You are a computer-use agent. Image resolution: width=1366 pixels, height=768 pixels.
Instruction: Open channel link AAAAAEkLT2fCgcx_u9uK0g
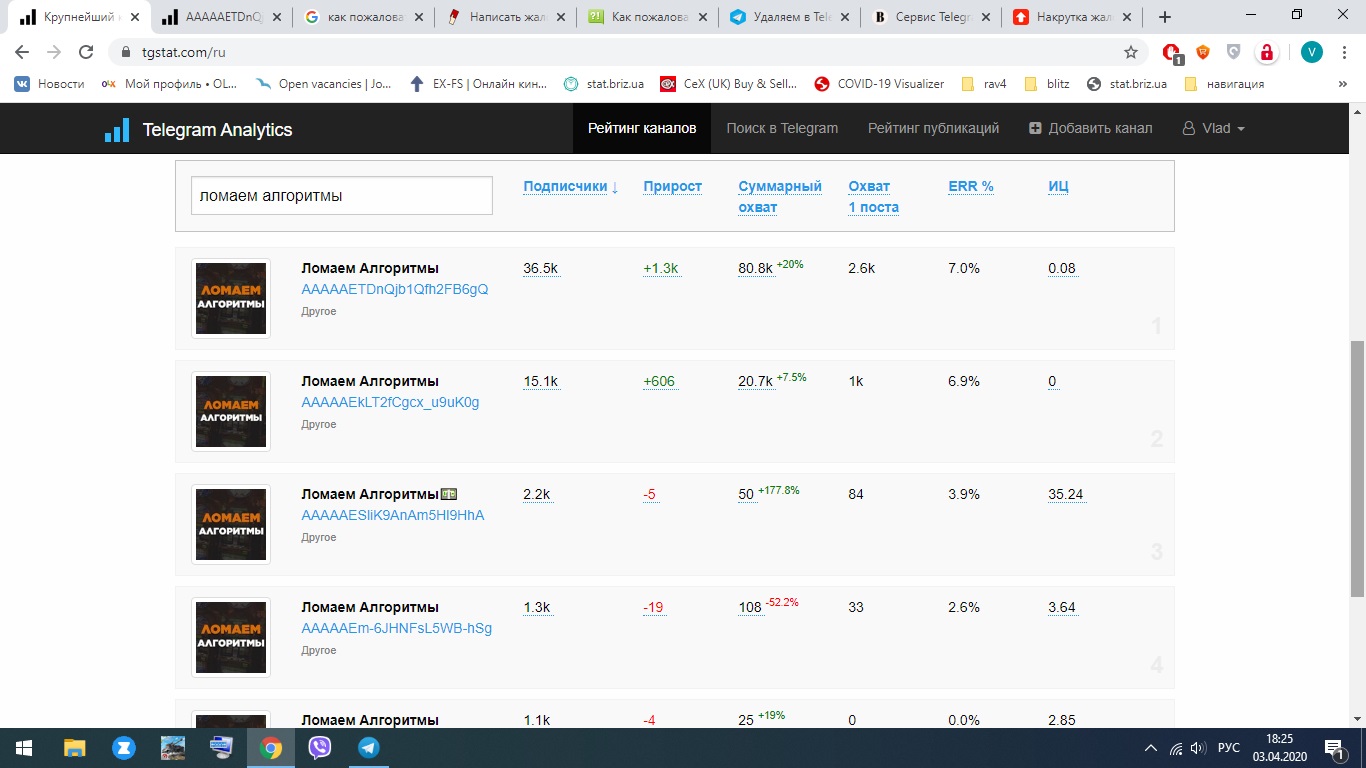point(390,402)
